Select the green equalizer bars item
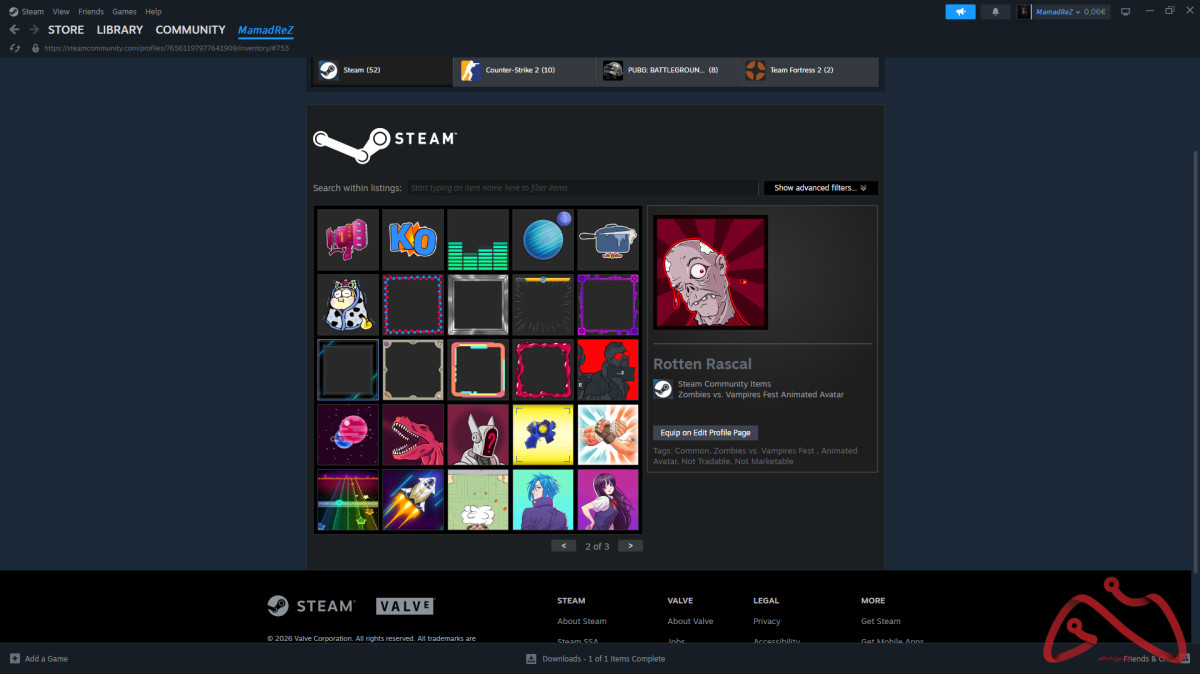The height and width of the screenshot is (674, 1200). [x=478, y=240]
